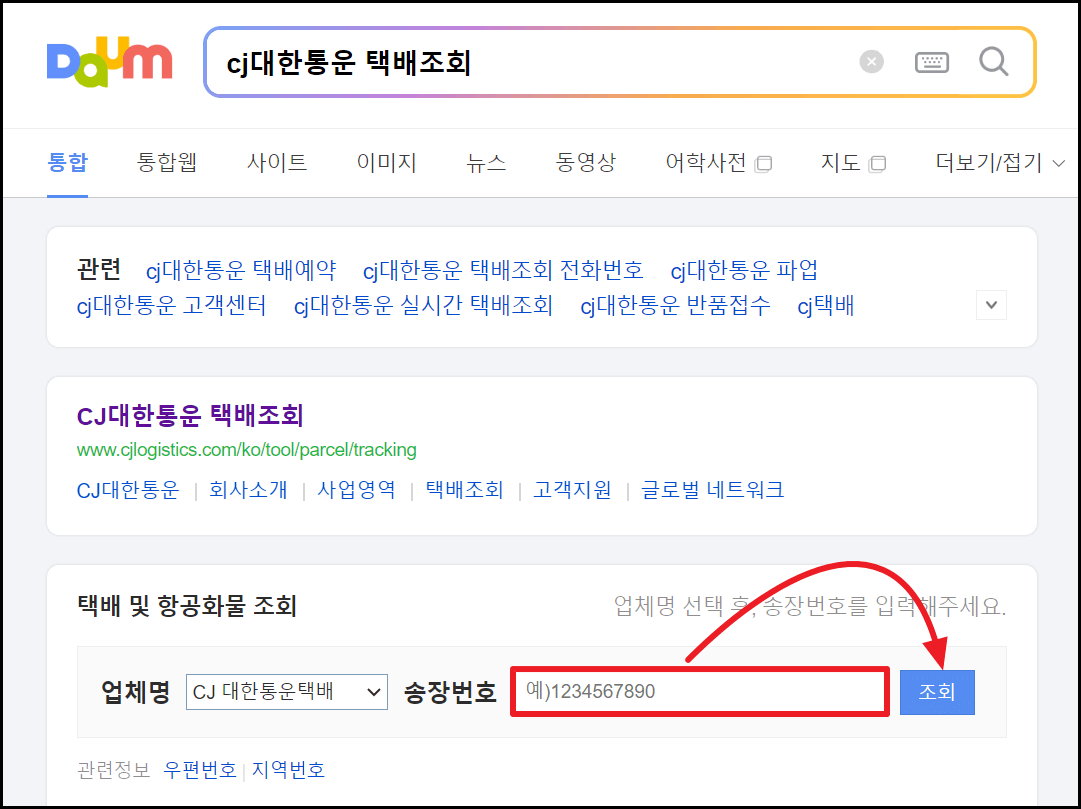Click the search text field
Screen dimensions: 1081x809
point(531,63)
